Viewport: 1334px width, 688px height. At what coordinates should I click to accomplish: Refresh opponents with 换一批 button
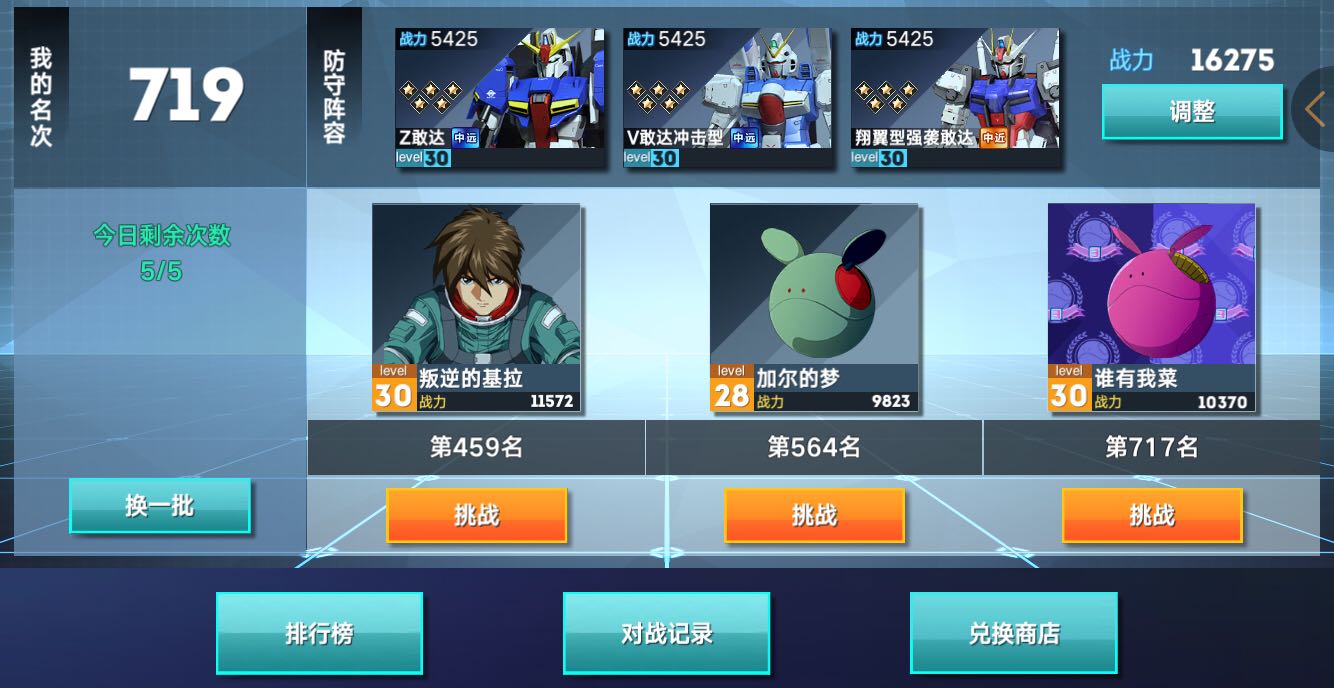160,506
